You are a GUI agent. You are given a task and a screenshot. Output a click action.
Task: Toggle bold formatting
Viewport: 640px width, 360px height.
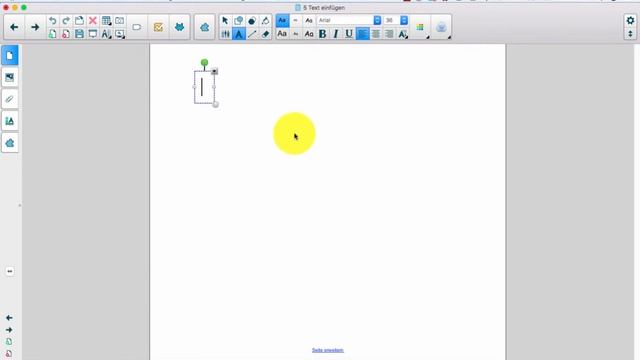[x=322, y=34]
